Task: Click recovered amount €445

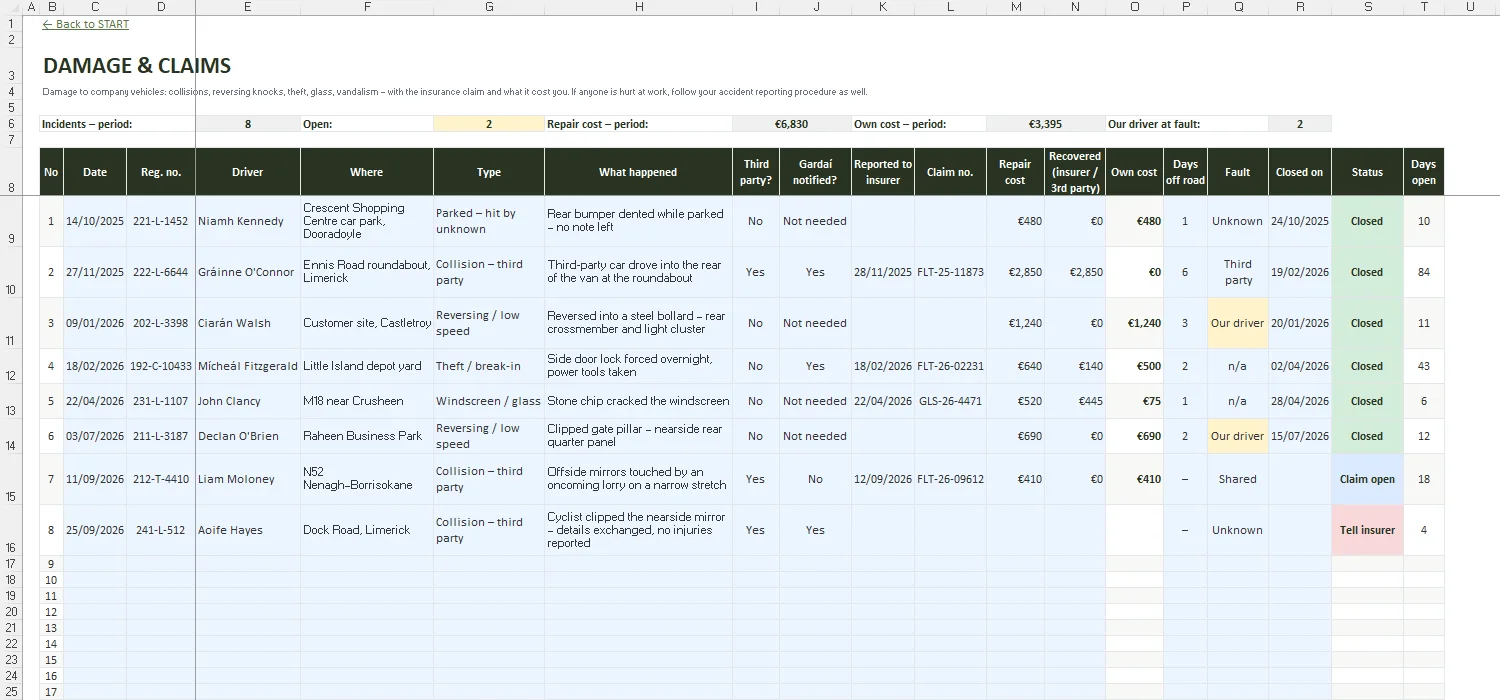Action: coord(1075,401)
